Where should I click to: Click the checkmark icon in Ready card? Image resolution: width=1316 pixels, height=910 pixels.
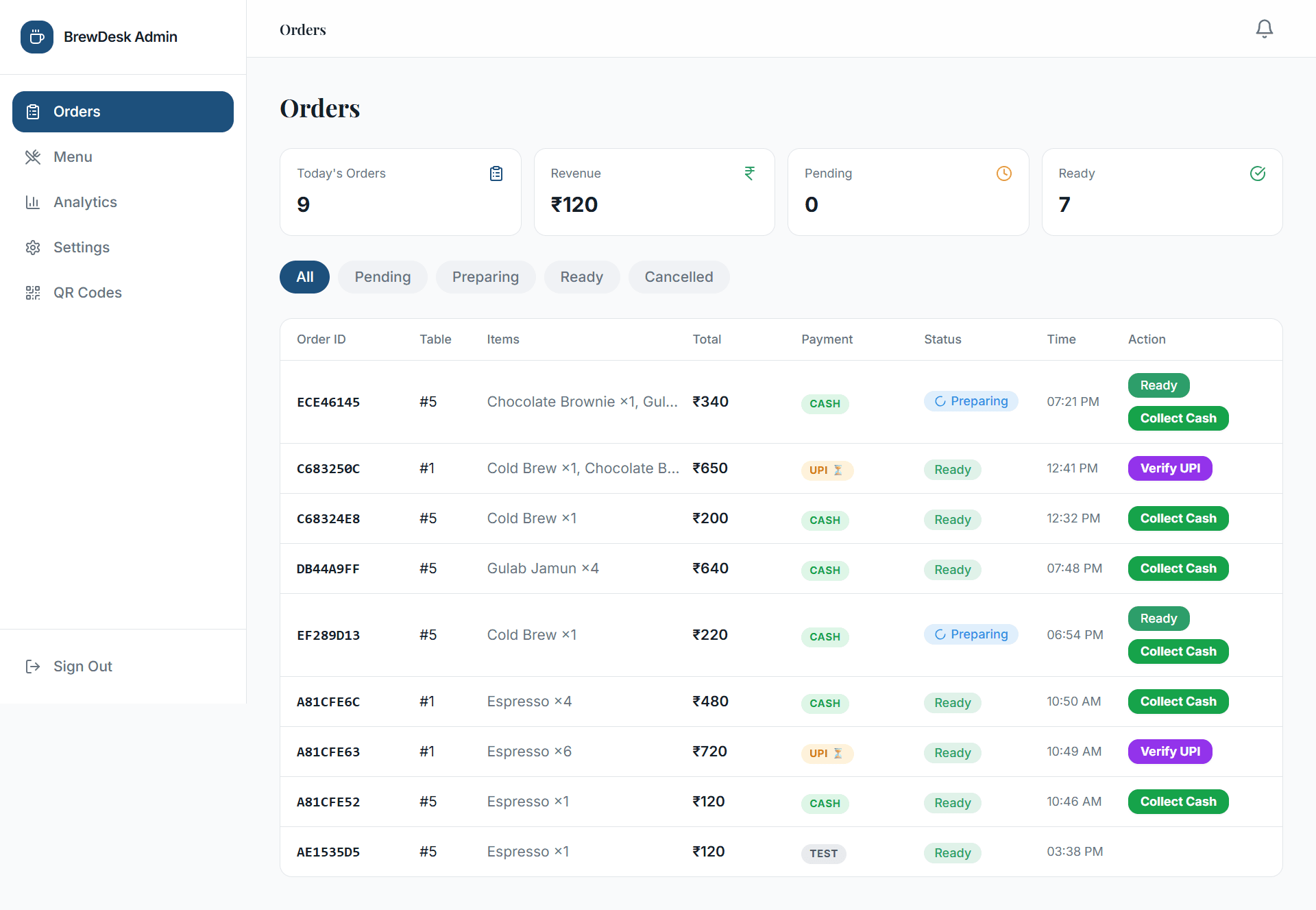click(x=1258, y=173)
